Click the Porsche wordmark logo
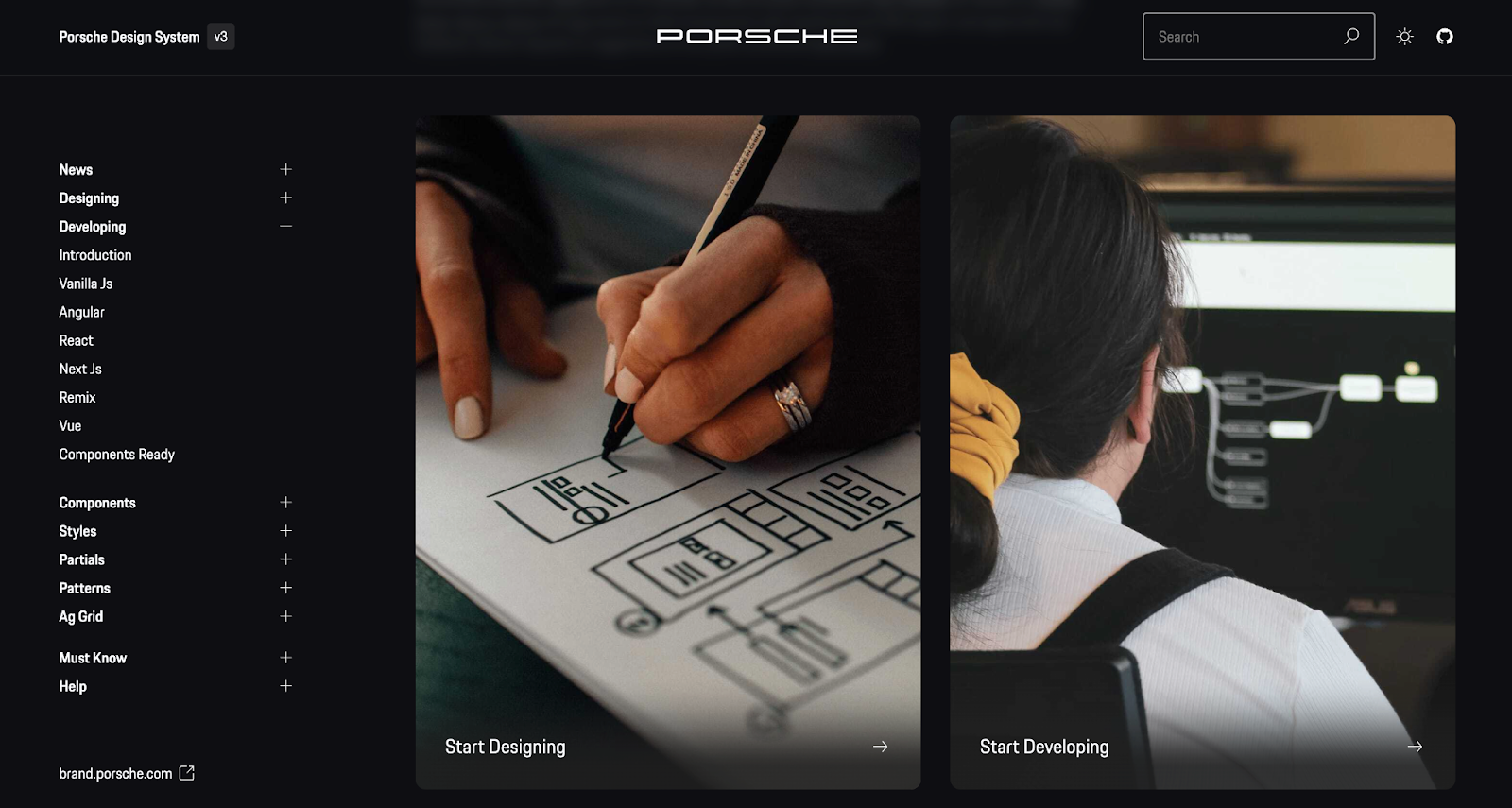 tap(757, 36)
